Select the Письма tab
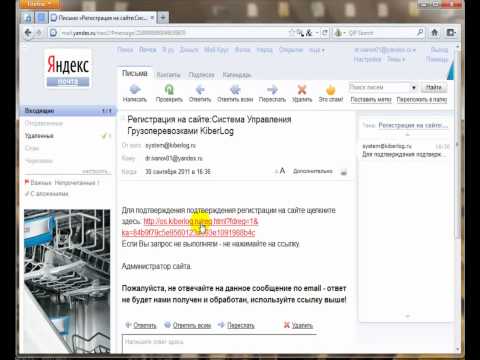This screenshot has height=360, width=480. click(135, 73)
